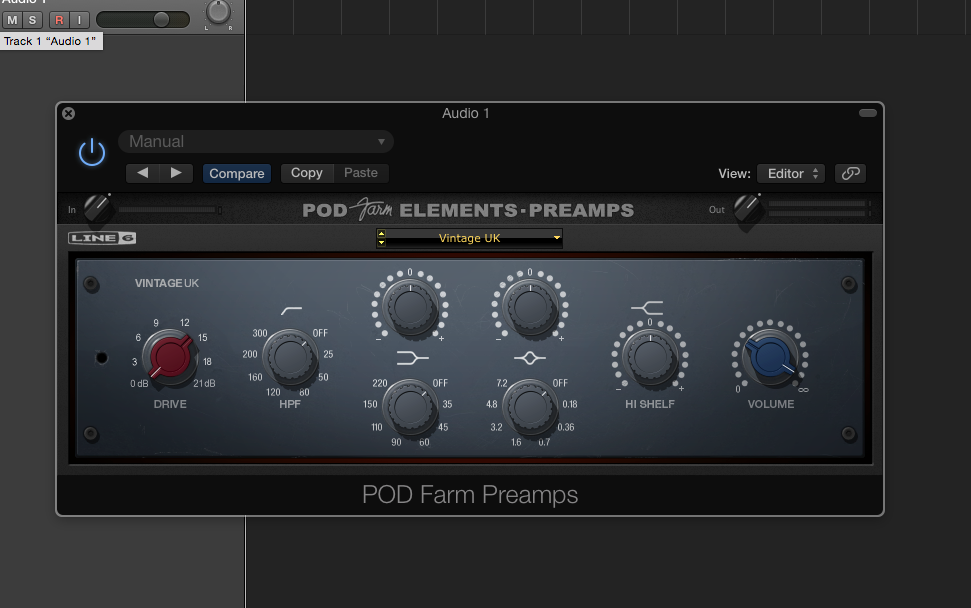Toggle record enable R button

coord(59,20)
